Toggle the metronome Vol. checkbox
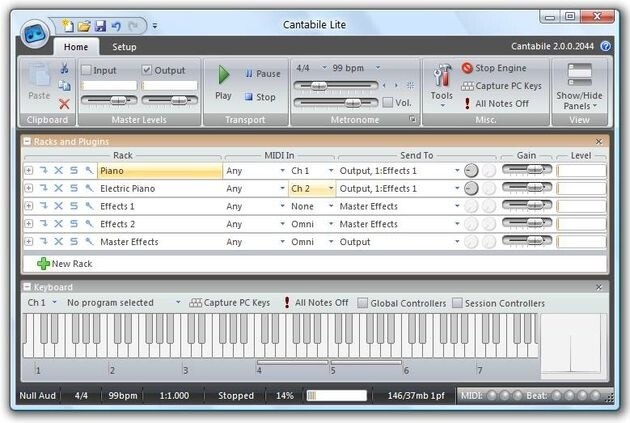The width and height of the screenshot is (630, 423). click(388, 102)
